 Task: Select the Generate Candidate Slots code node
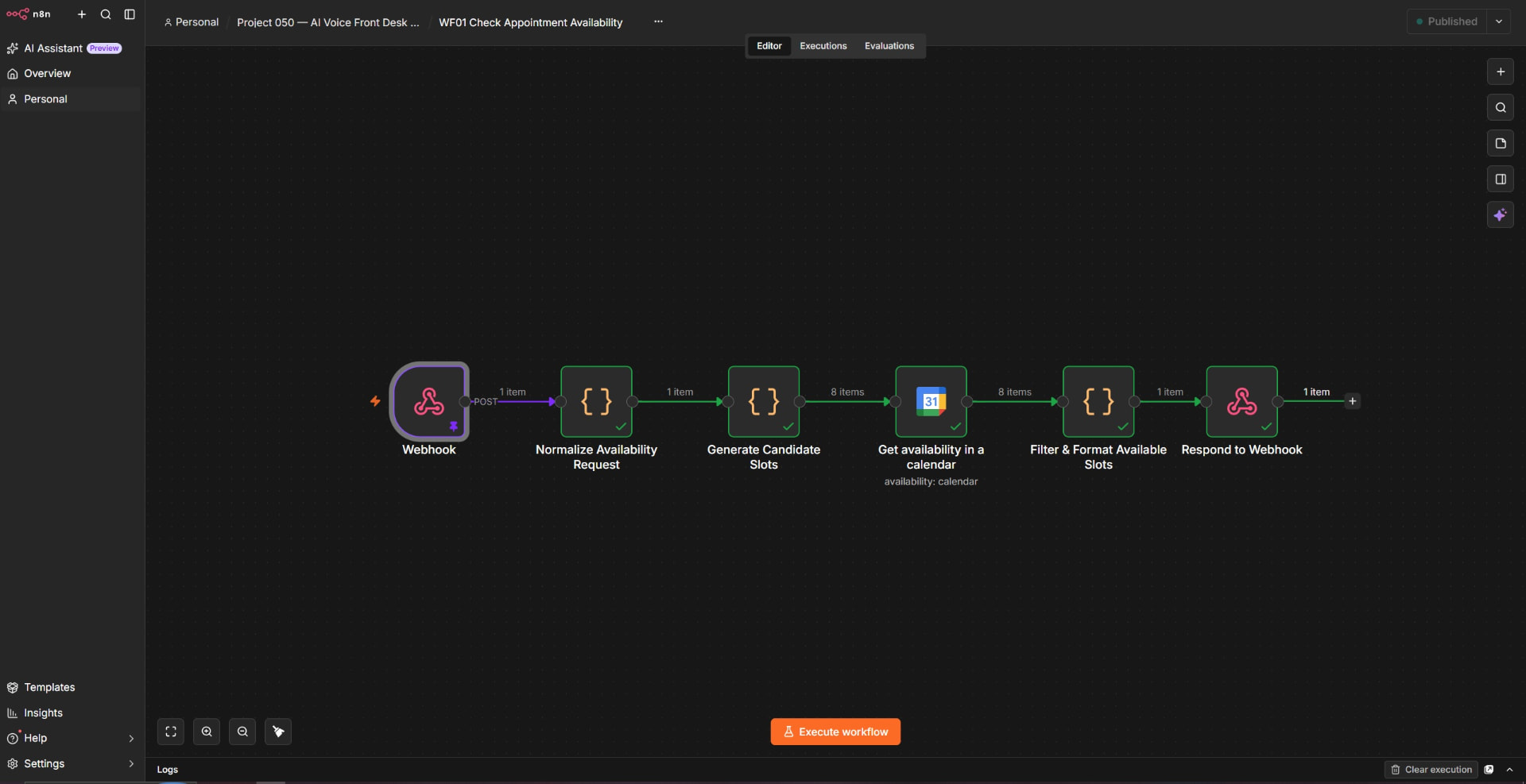point(764,401)
